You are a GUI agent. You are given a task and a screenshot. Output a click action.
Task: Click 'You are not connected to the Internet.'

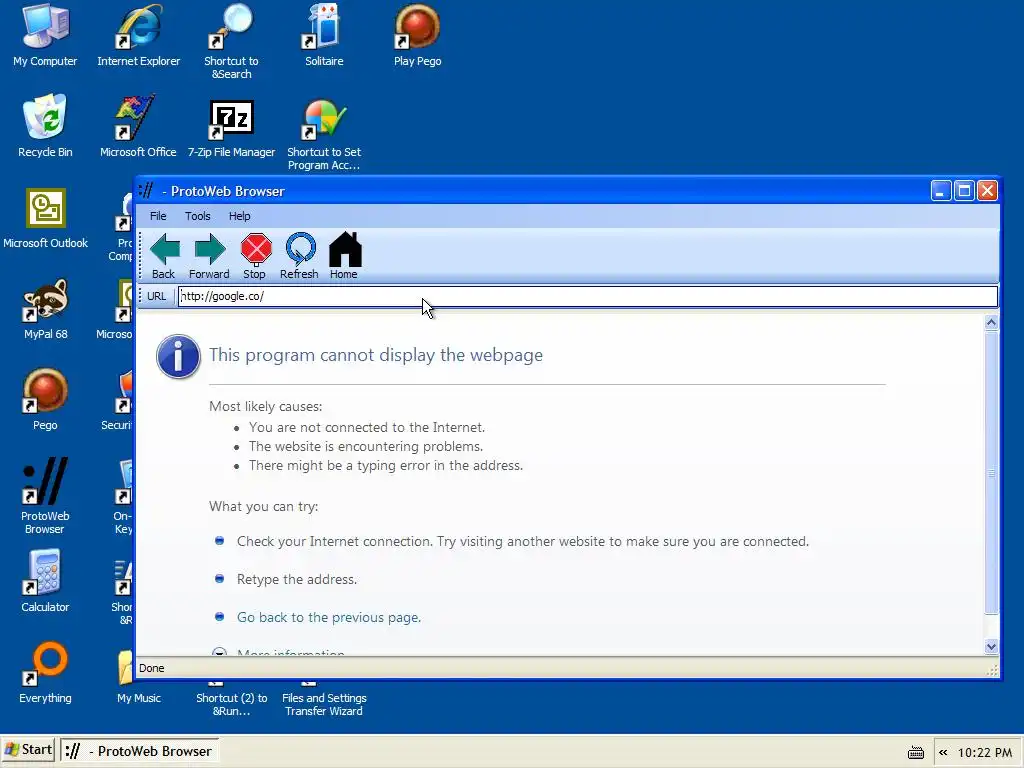coord(366,428)
